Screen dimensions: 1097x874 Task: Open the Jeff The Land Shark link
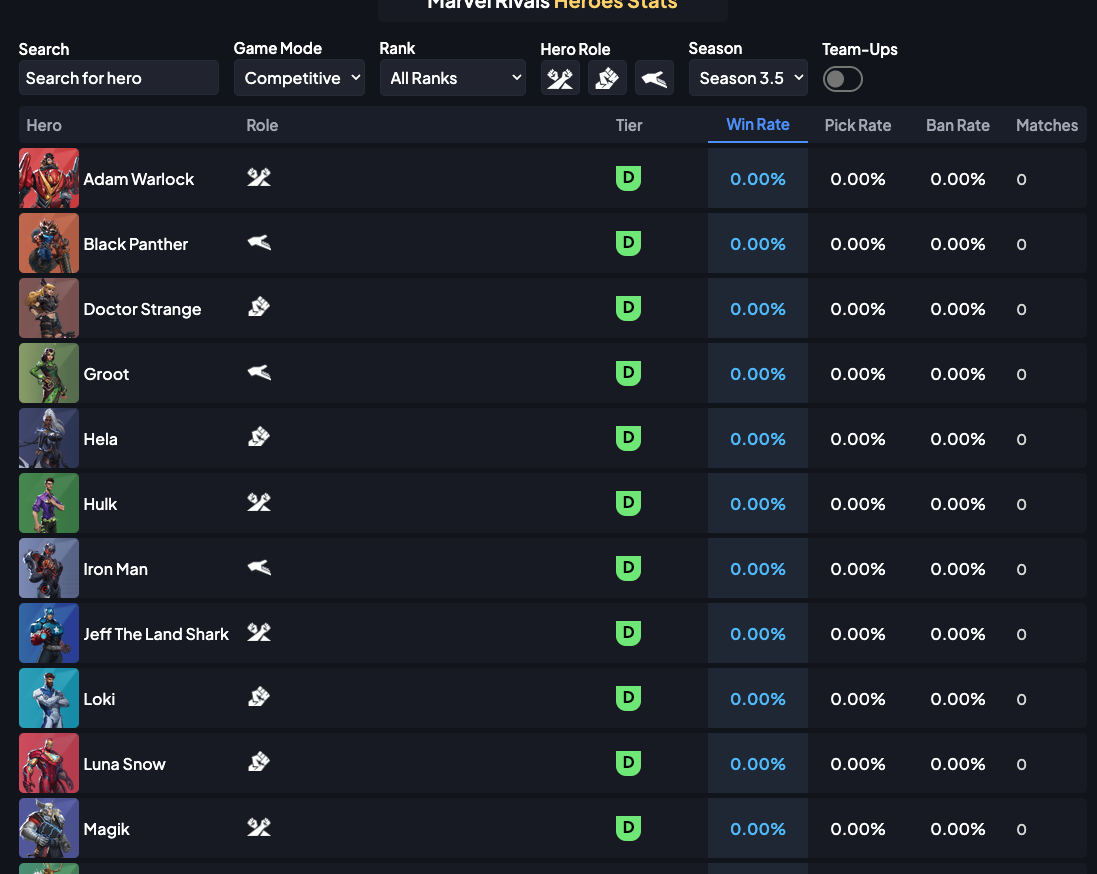(156, 634)
